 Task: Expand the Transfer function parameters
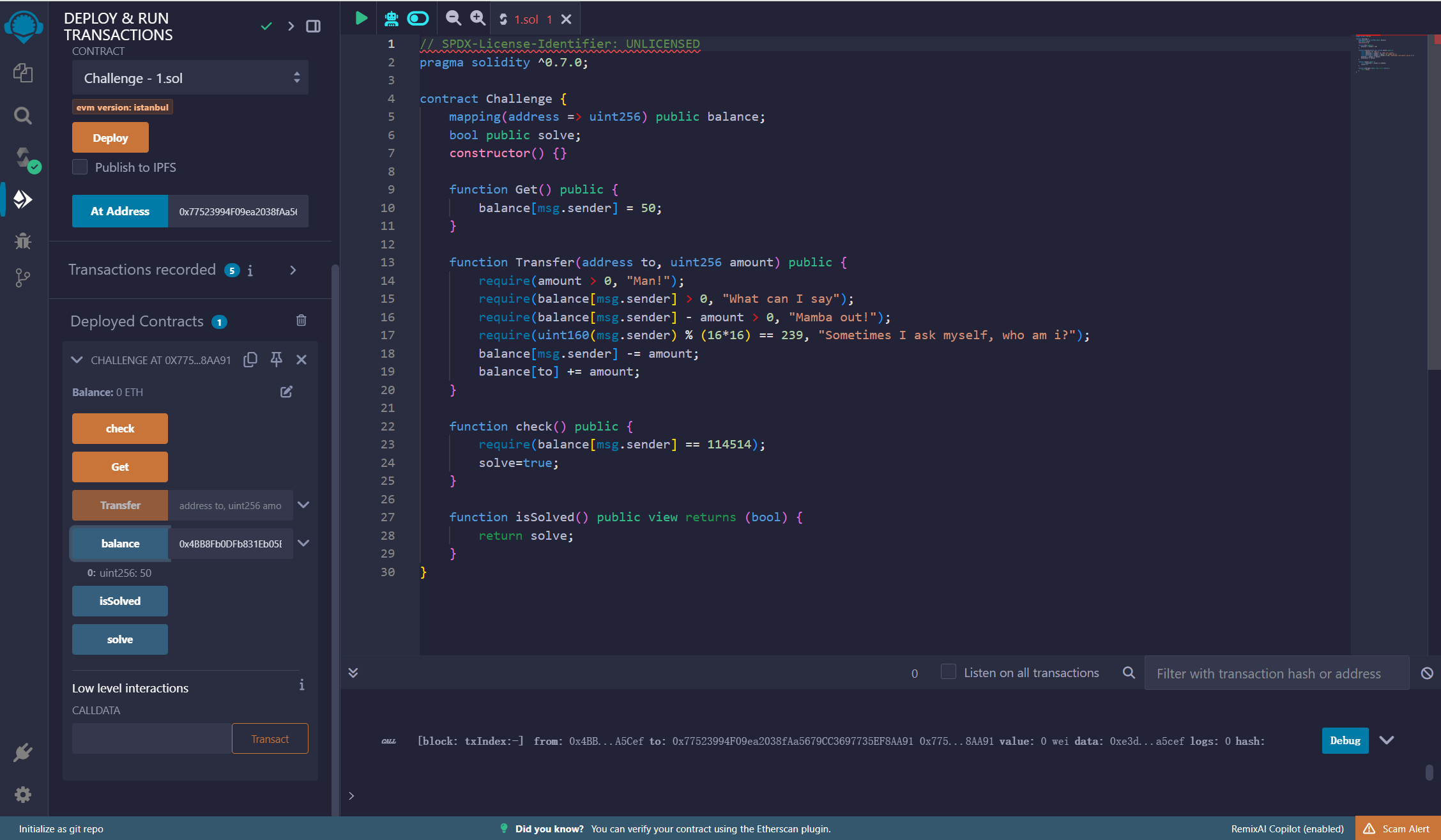(x=304, y=505)
